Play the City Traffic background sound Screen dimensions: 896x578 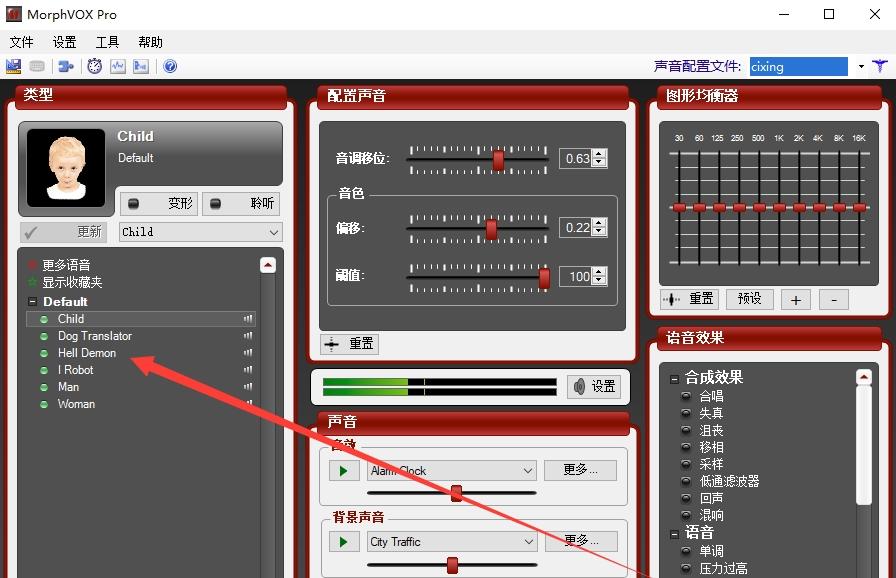[344, 541]
